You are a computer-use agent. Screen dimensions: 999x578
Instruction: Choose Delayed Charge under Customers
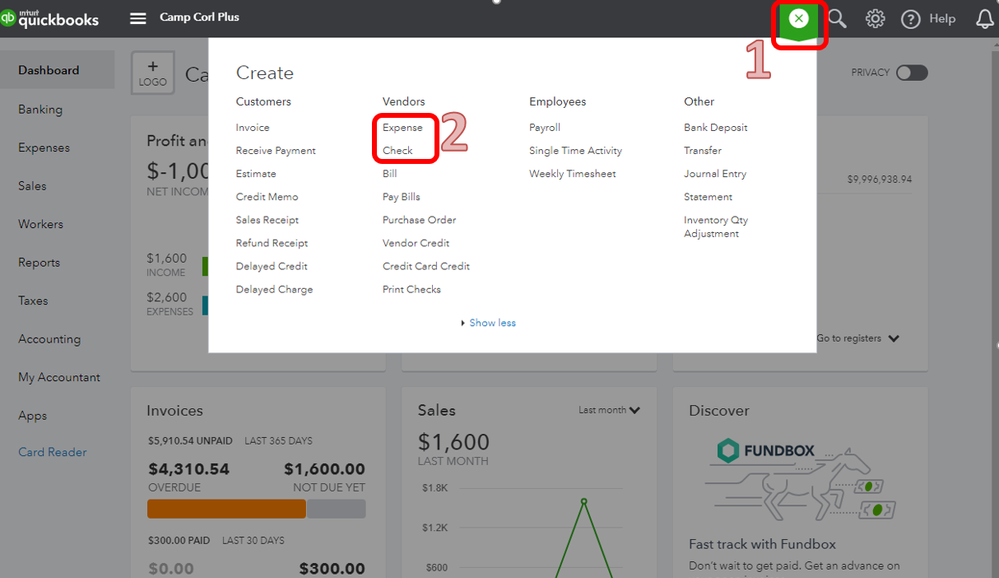[274, 289]
